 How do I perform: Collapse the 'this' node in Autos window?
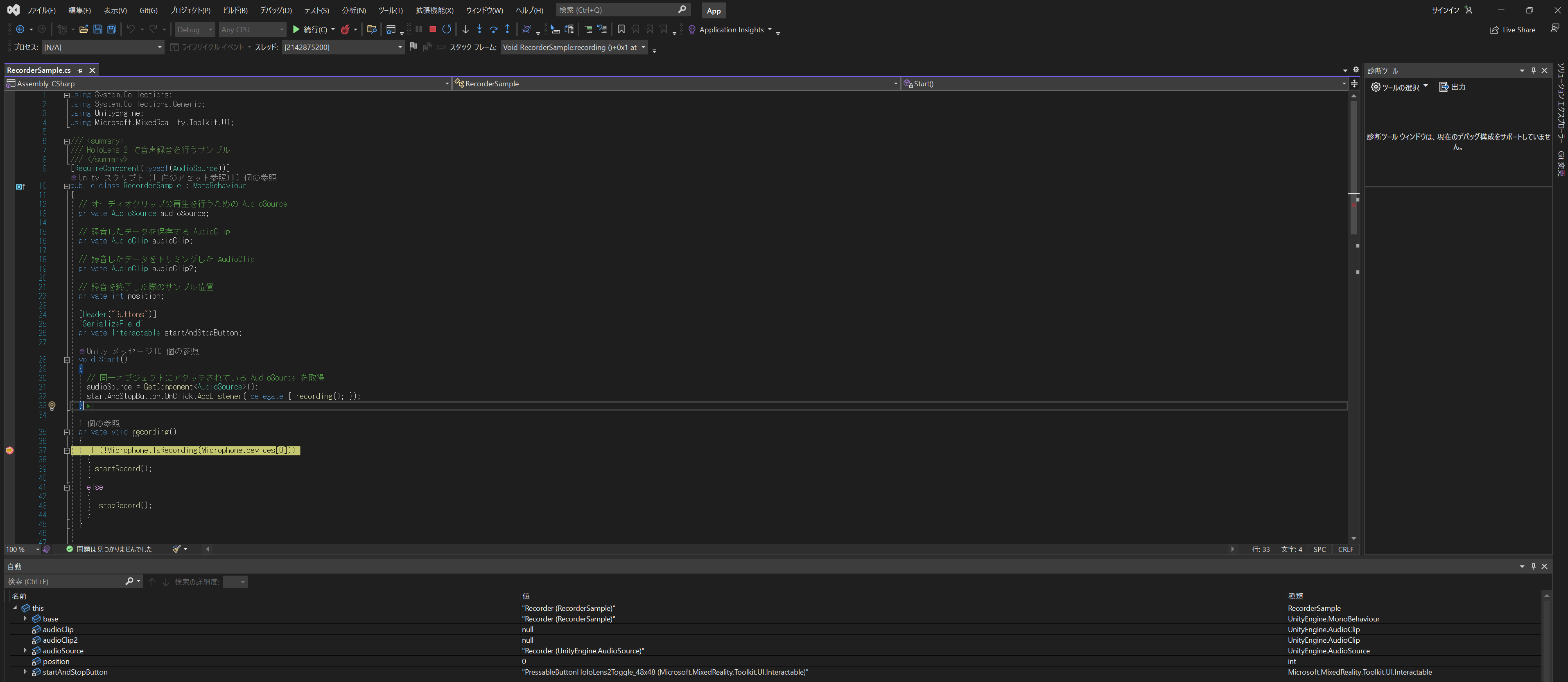[x=15, y=608]
